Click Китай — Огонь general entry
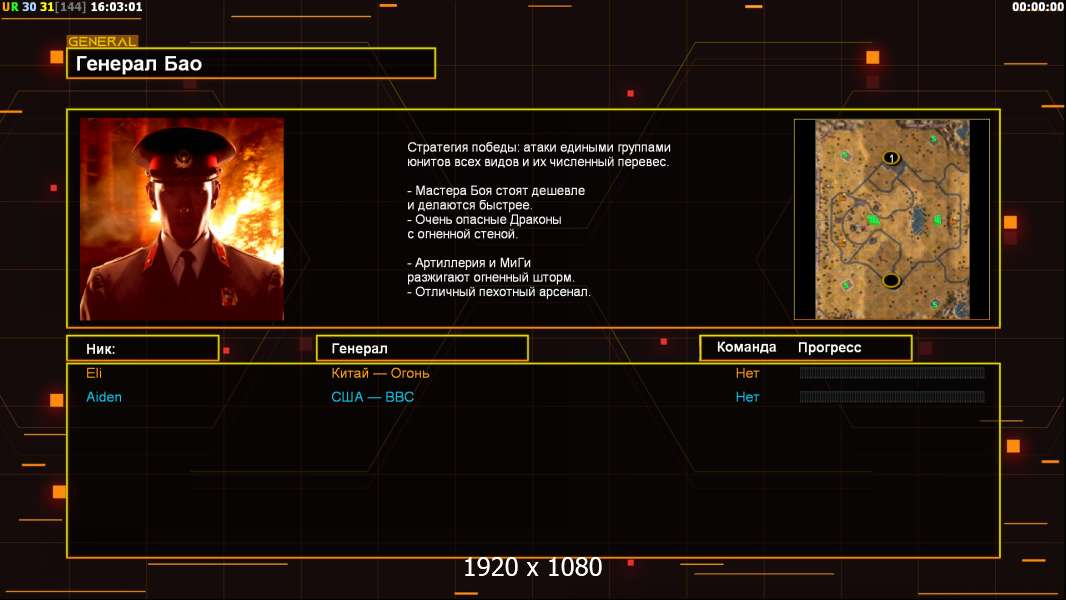 (x=380, y=373)
